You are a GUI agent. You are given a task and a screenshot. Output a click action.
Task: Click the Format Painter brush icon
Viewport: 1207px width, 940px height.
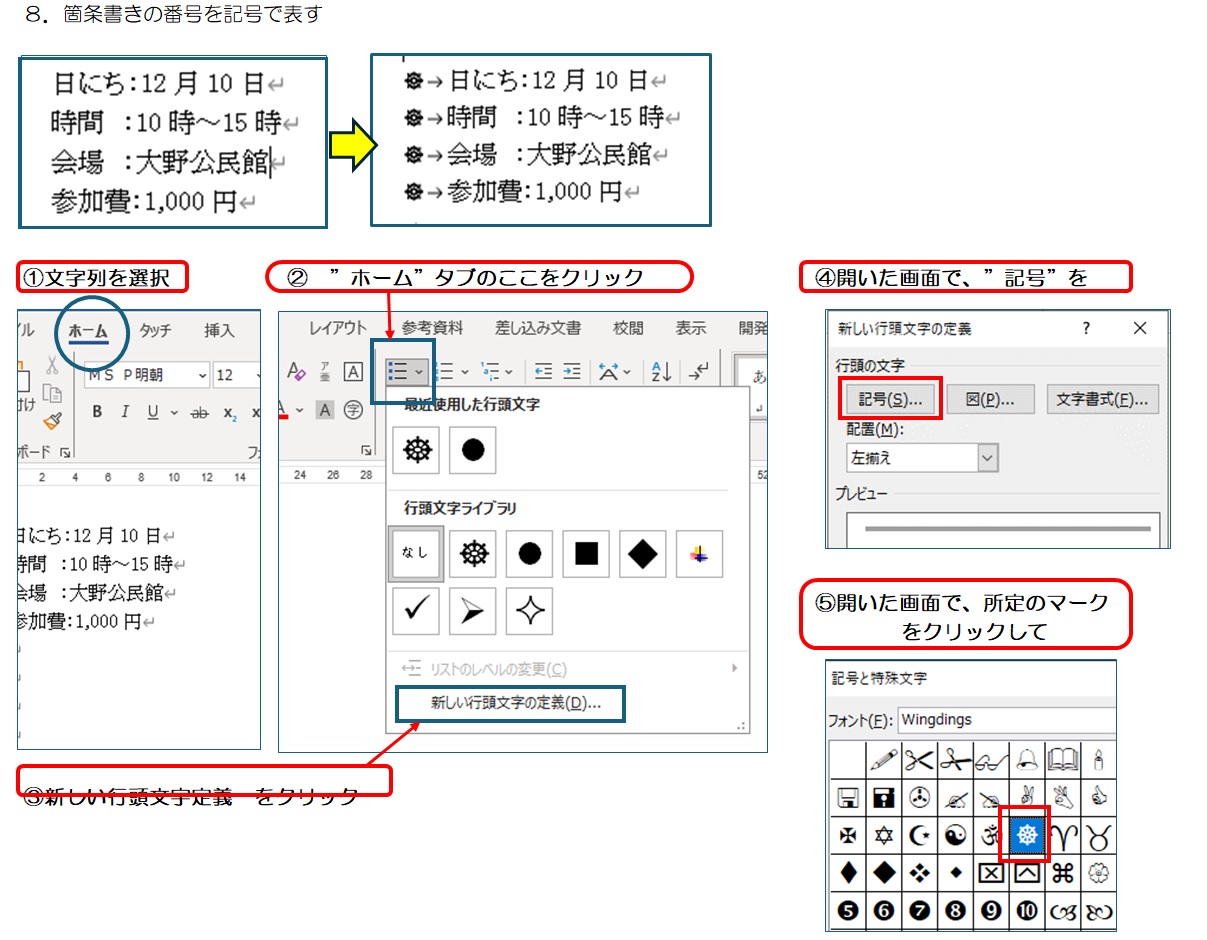[52, 420]
